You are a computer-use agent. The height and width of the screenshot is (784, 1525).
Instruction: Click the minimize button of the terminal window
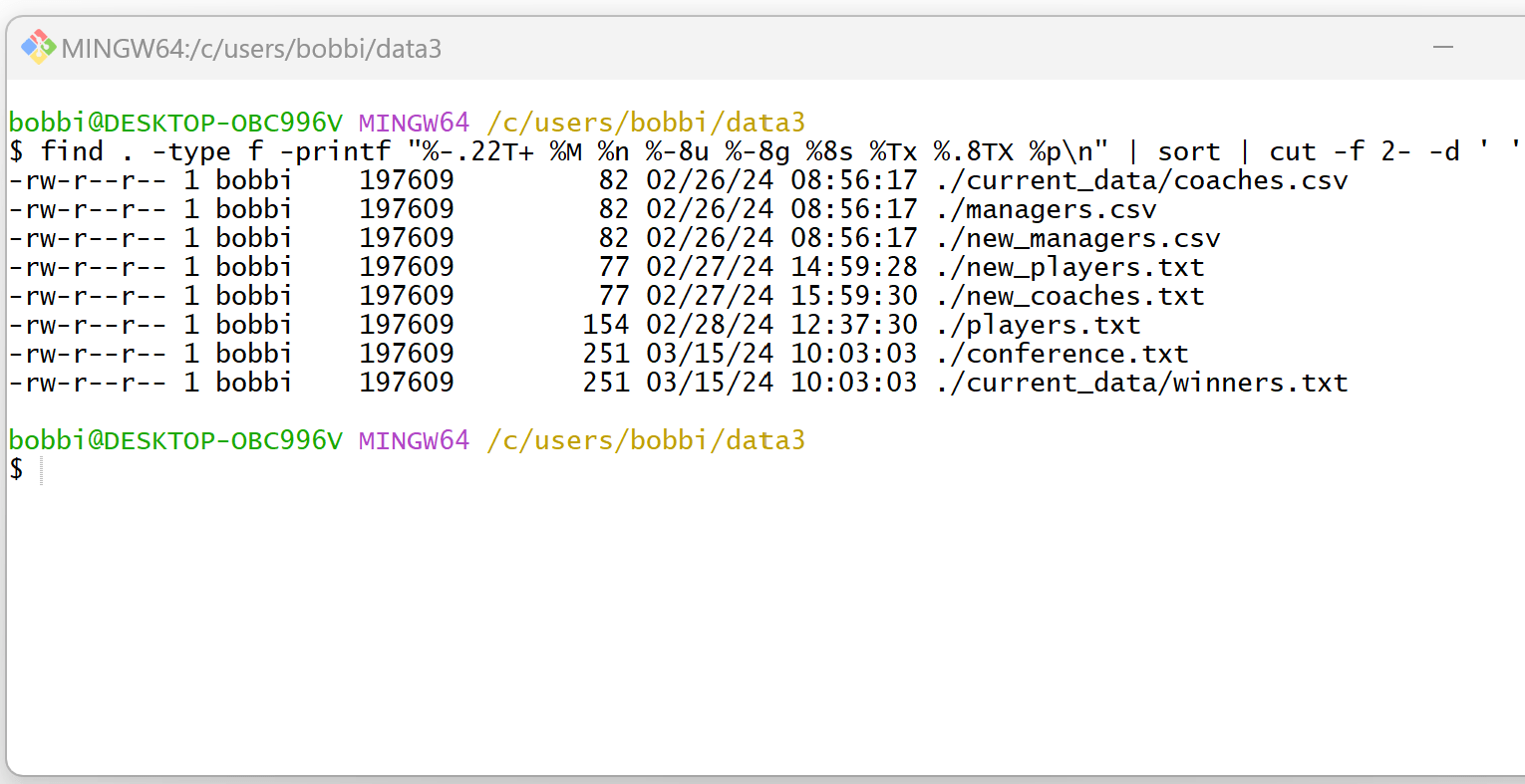pyautogui.click(x=1443, y=47)
